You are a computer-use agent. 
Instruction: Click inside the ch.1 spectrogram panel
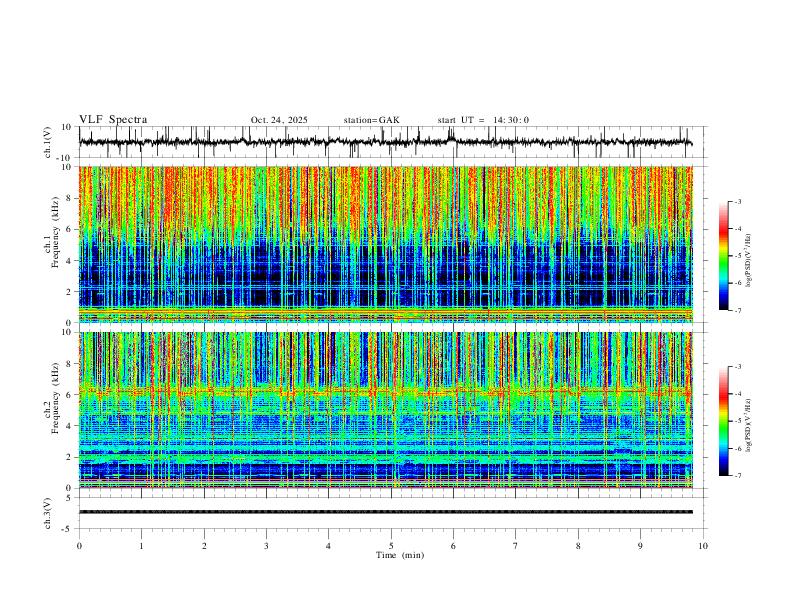(385, 244)
